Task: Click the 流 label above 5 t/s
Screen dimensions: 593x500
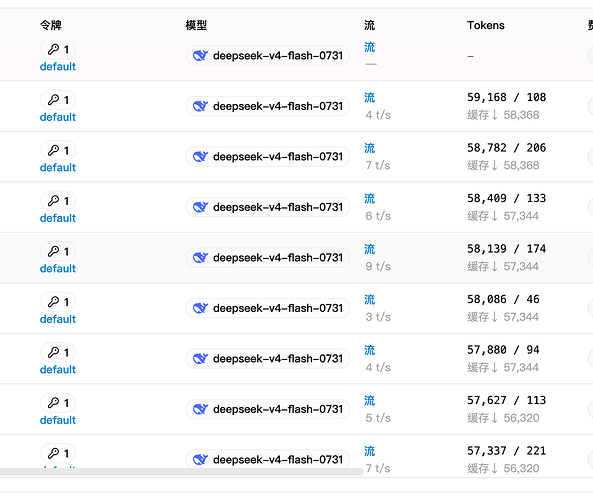Action: point(369,401)
